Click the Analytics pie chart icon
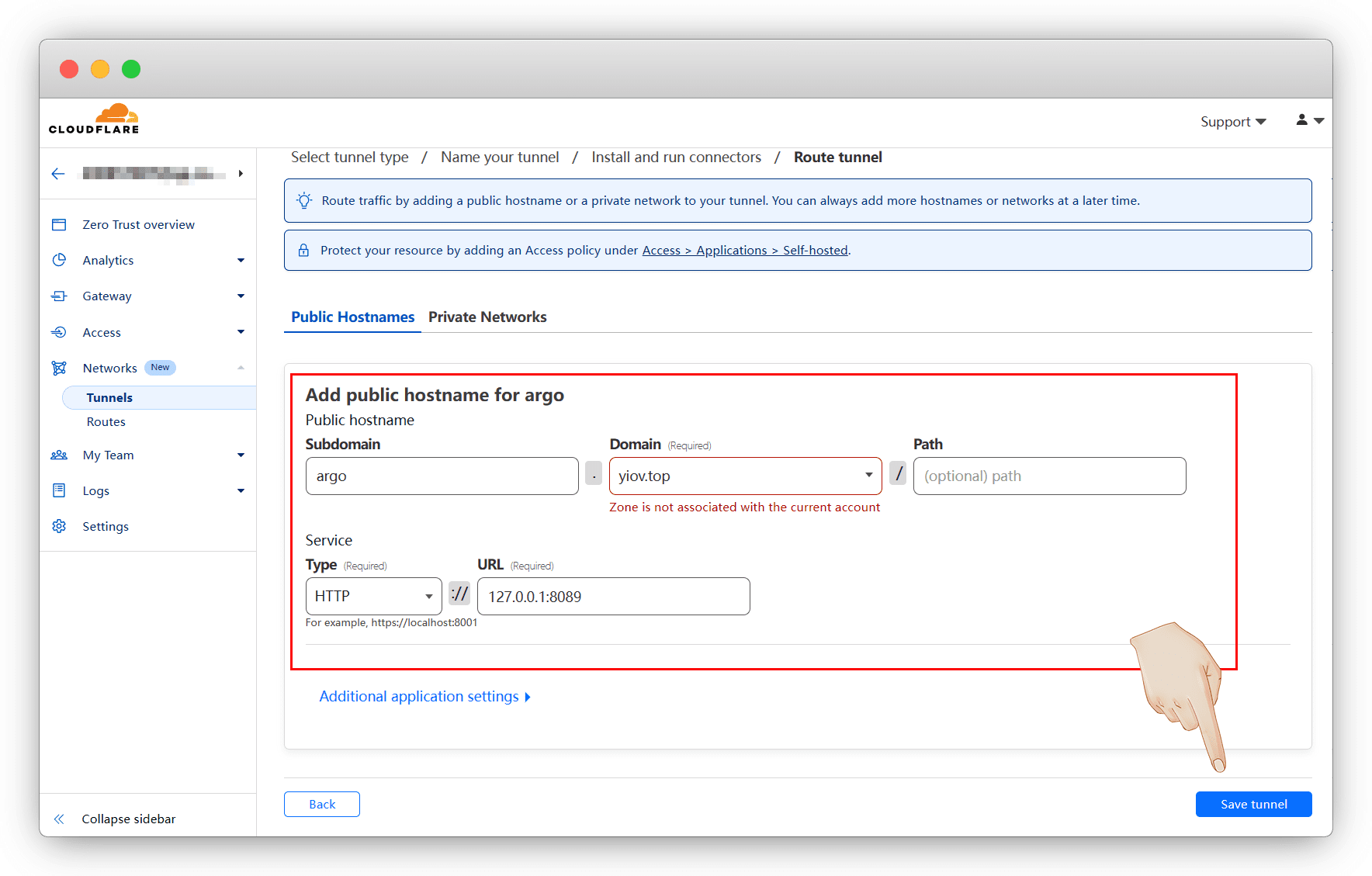 click(59, 261)
